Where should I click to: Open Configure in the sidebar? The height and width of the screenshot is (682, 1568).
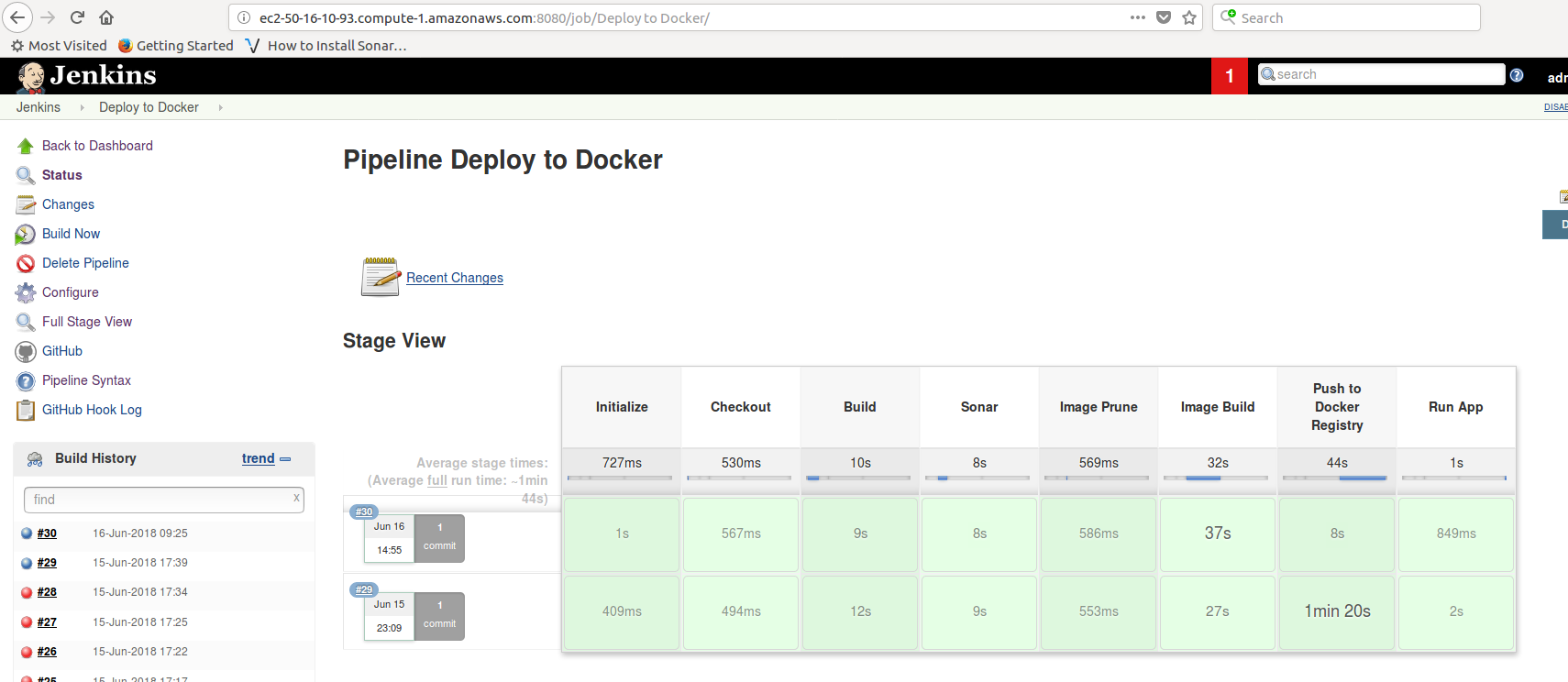[71, 292]
